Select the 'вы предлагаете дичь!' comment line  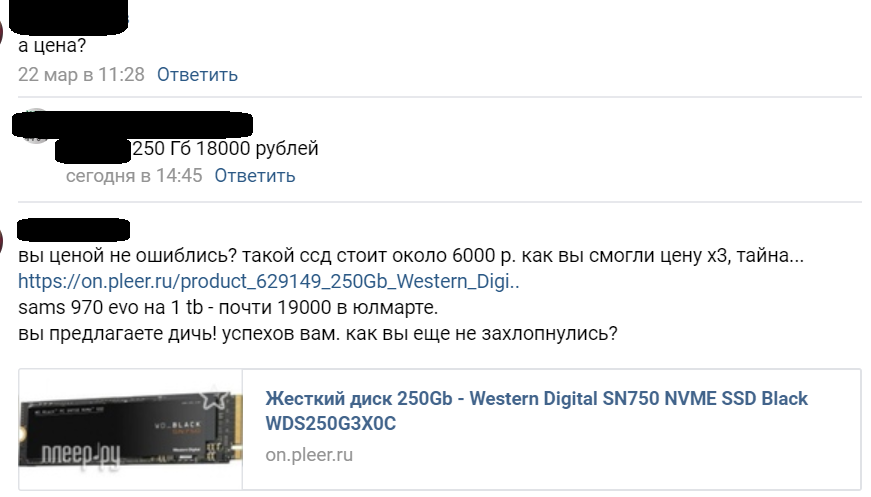318,333
